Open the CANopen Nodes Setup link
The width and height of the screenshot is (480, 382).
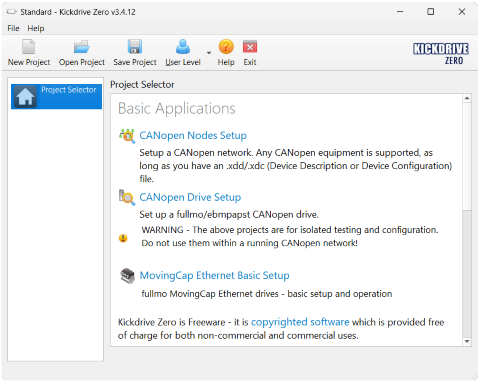point(193,135)
